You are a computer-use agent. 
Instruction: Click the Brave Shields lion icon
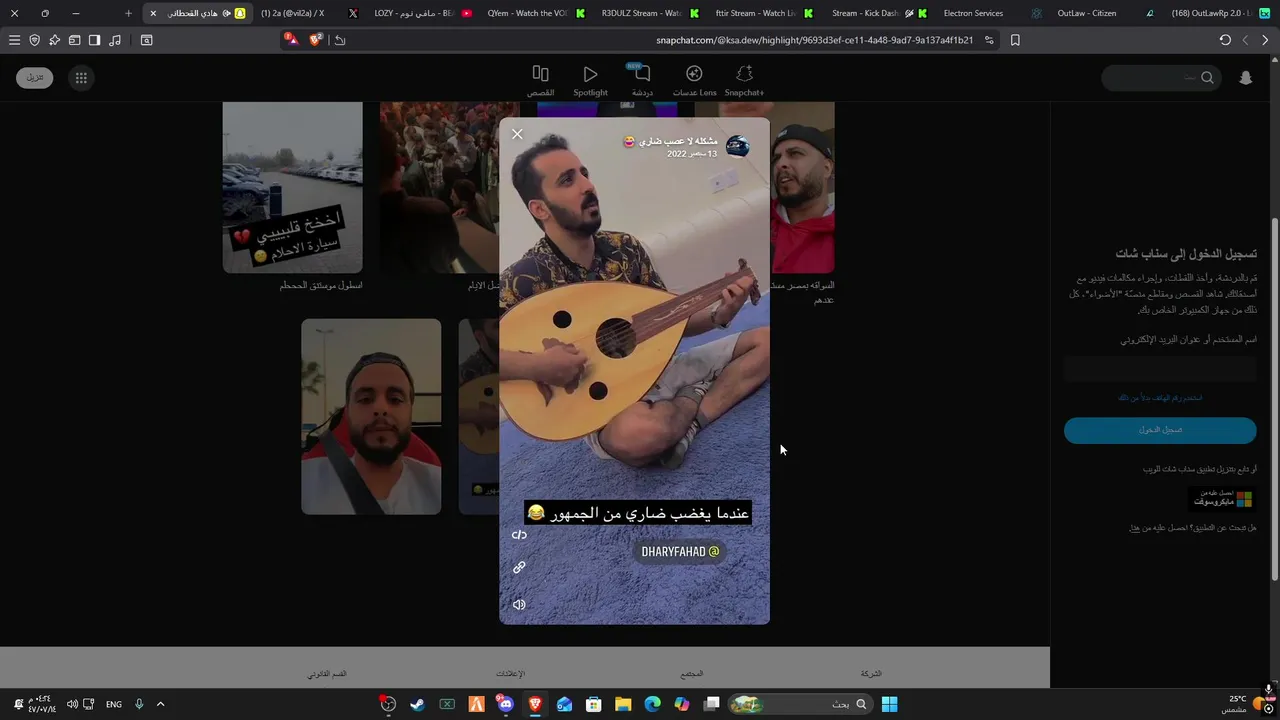pyautogui.click(x=316, y=40)
